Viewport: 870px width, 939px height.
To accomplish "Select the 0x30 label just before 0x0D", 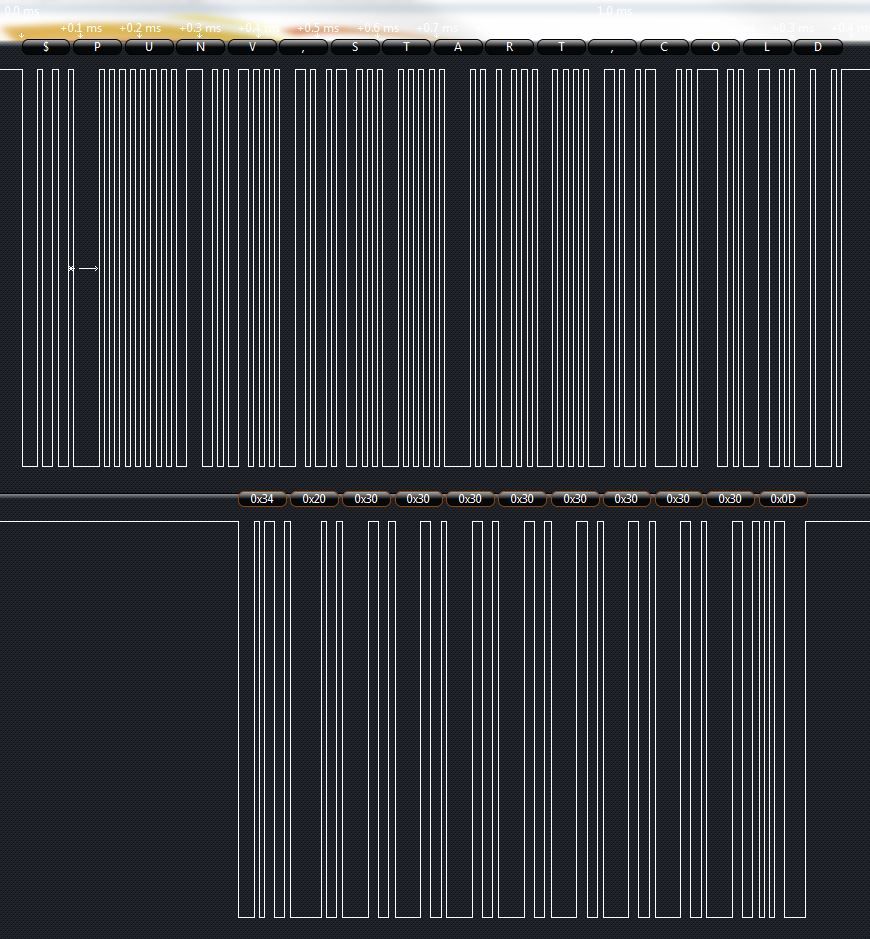I will point(730,499).
